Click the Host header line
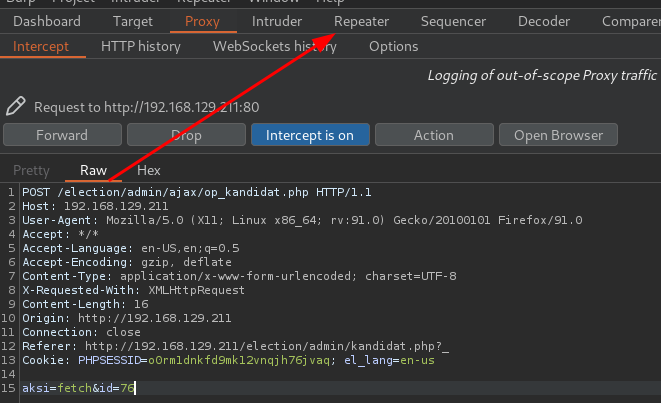This screenshot has width=661, height=403. pyautogui.click(x=95, y=206)
